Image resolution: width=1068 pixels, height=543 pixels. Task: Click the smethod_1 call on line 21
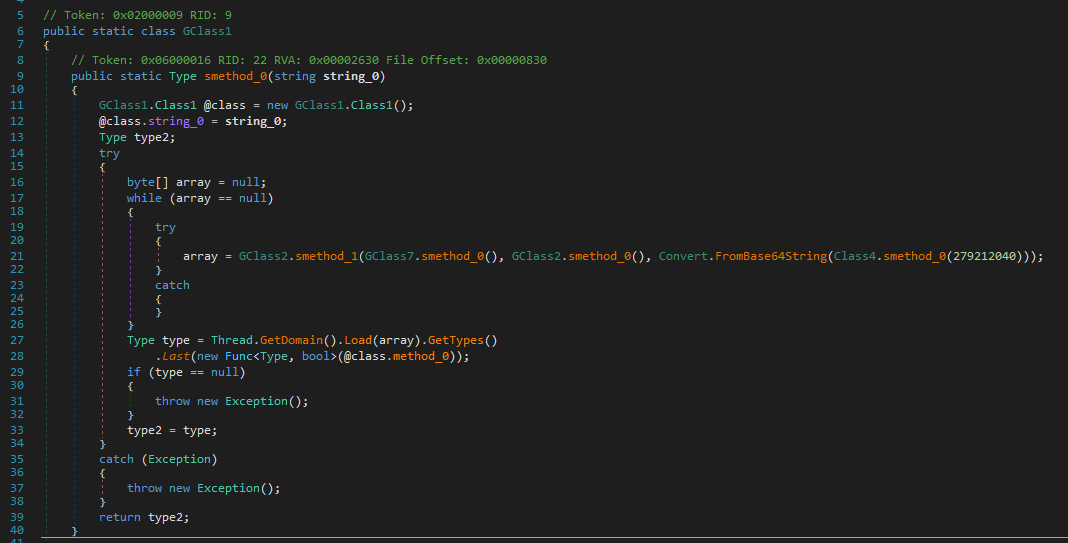(x=327, y=256)
